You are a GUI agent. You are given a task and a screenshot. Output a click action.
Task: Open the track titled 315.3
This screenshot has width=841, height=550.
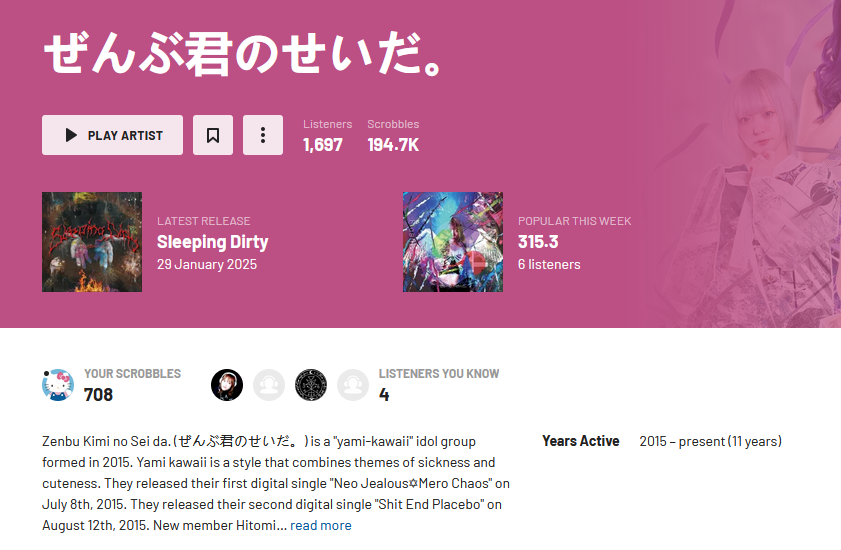(x=538, y=242)
